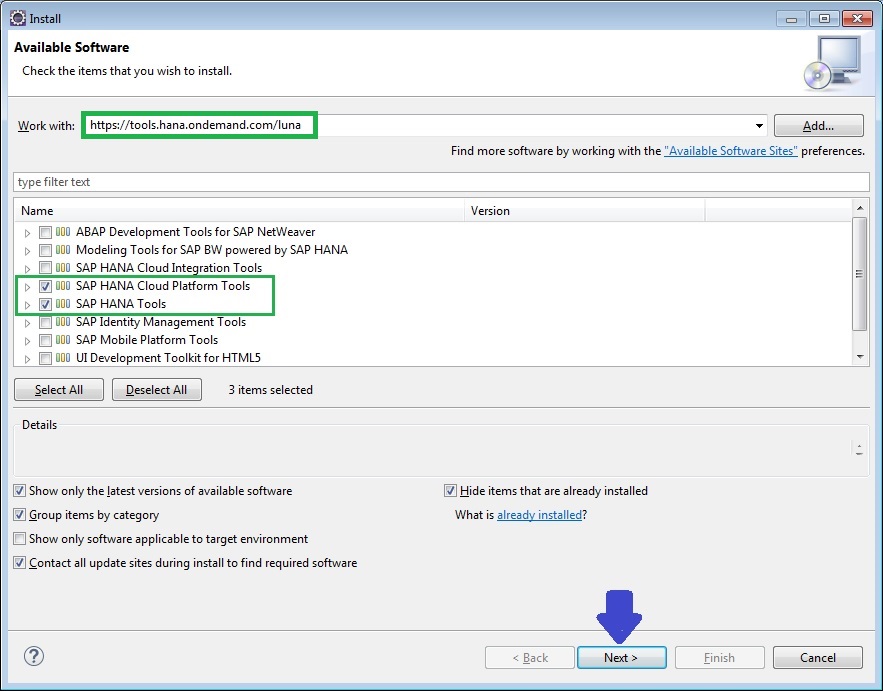Expand ABAP Development Tools tree node
Screen dimensions: 883x691
click(27, 233)
